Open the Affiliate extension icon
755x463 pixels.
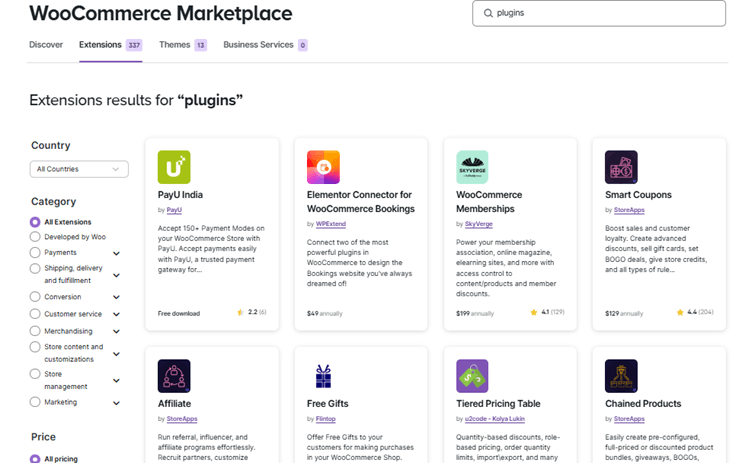[174, 376]
